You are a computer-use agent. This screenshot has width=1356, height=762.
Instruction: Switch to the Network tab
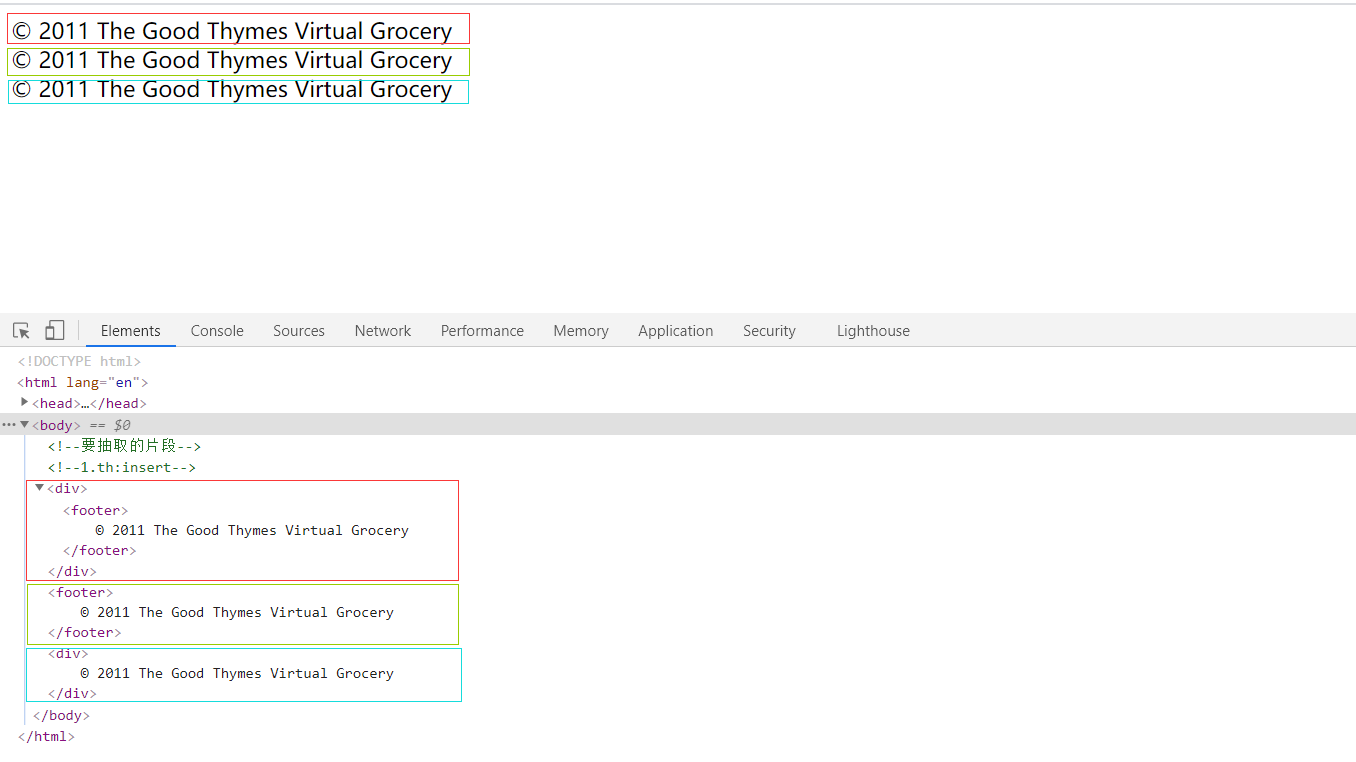pyautogui.click(x=383, y=331)
